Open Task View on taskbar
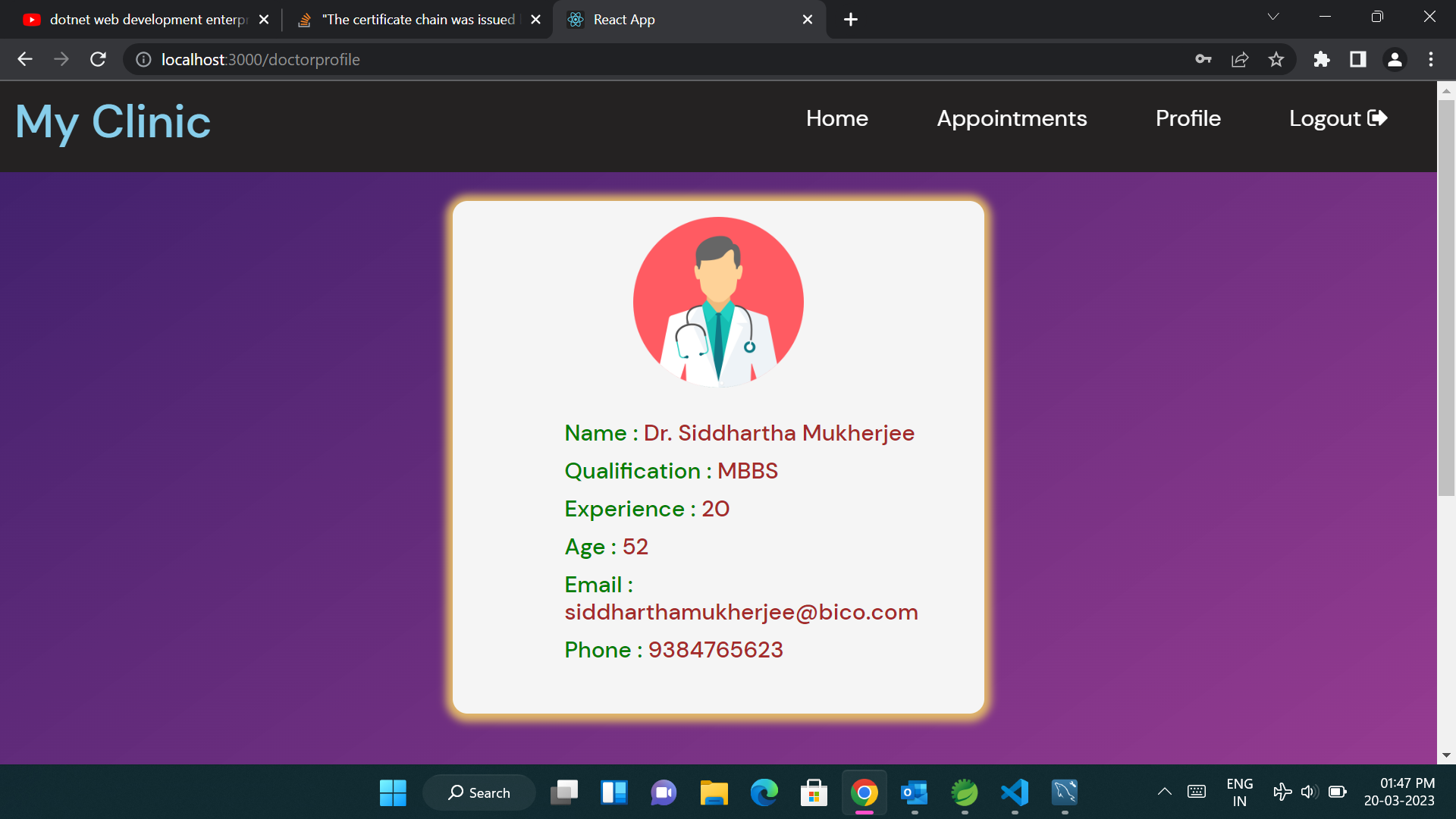 (563, 792)
